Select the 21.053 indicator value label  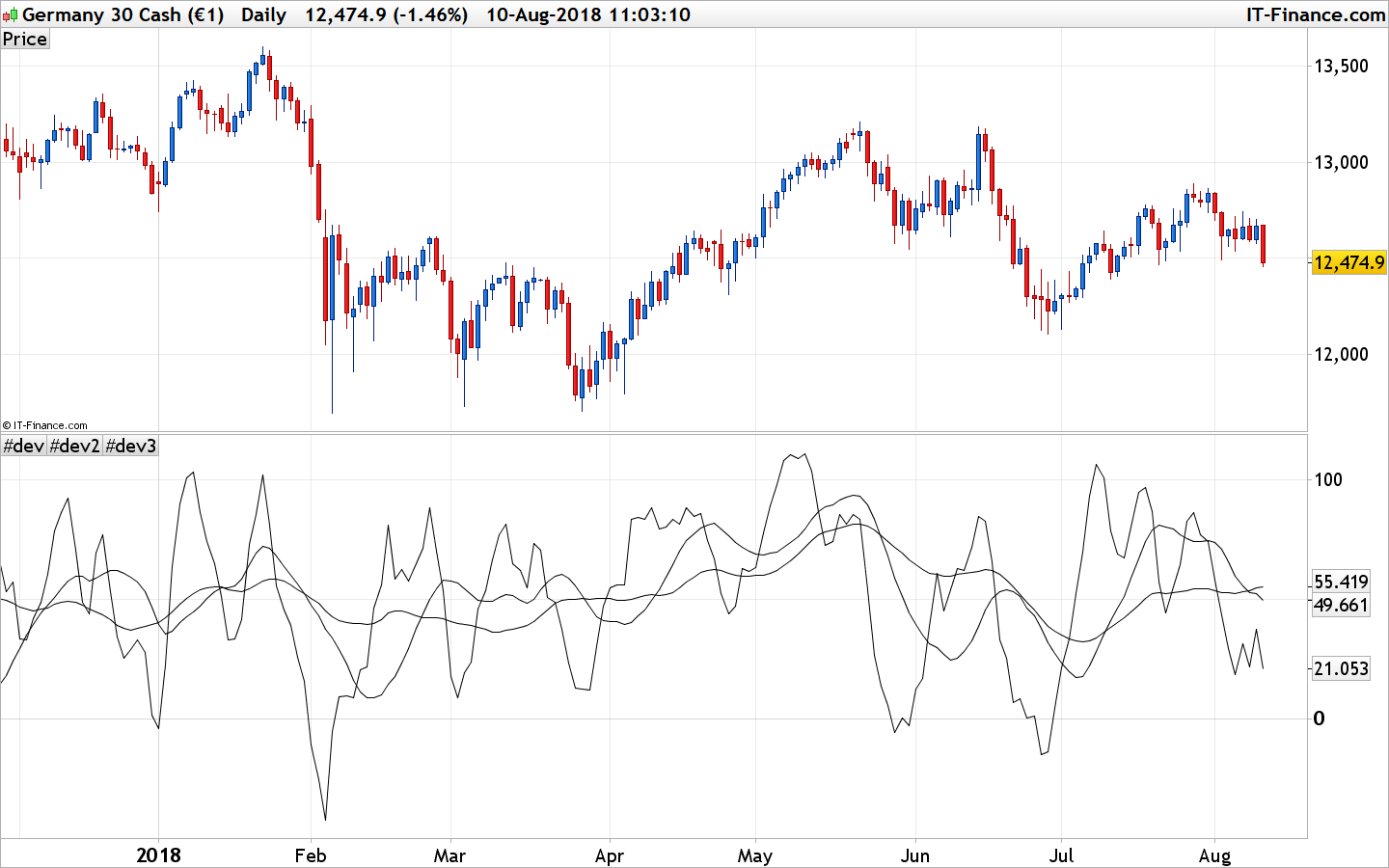click(1342, 668)
